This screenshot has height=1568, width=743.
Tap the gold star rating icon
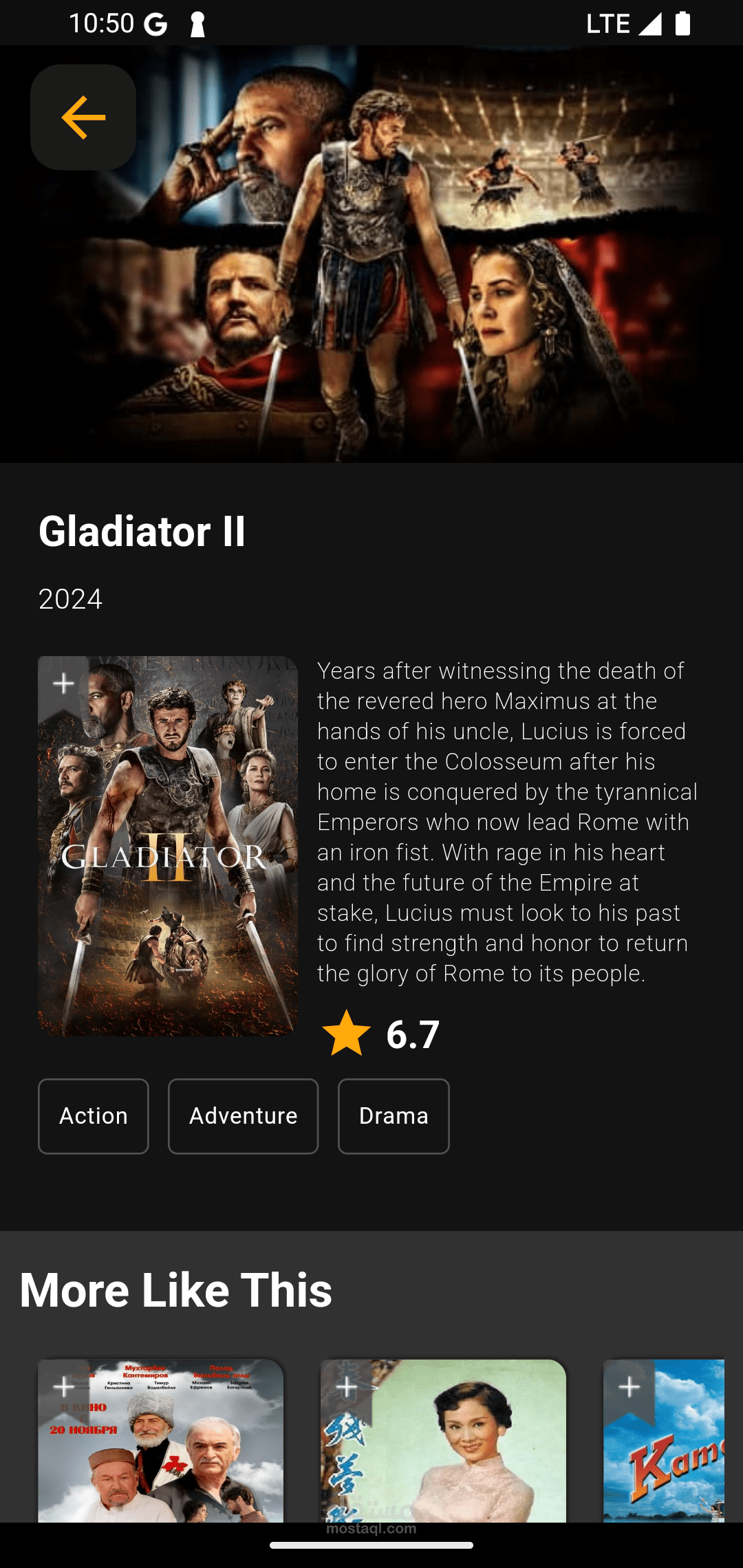click(346, 1033)
